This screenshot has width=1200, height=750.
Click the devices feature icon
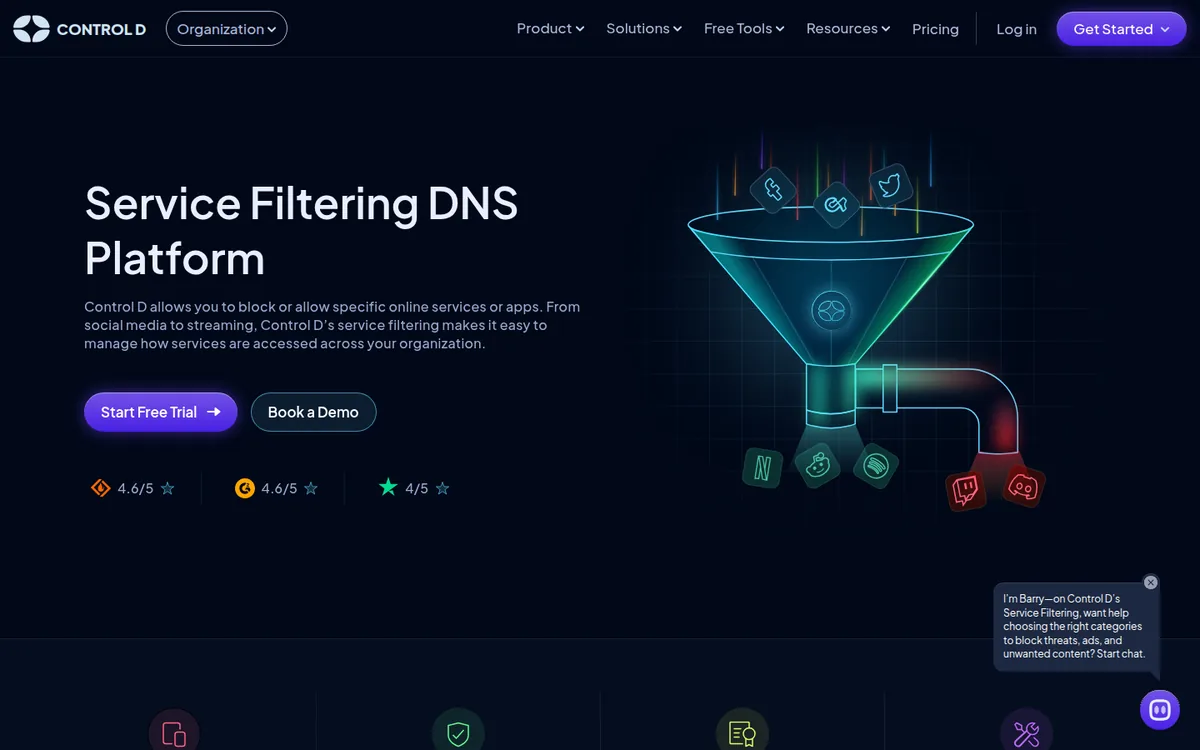point(174,733)
